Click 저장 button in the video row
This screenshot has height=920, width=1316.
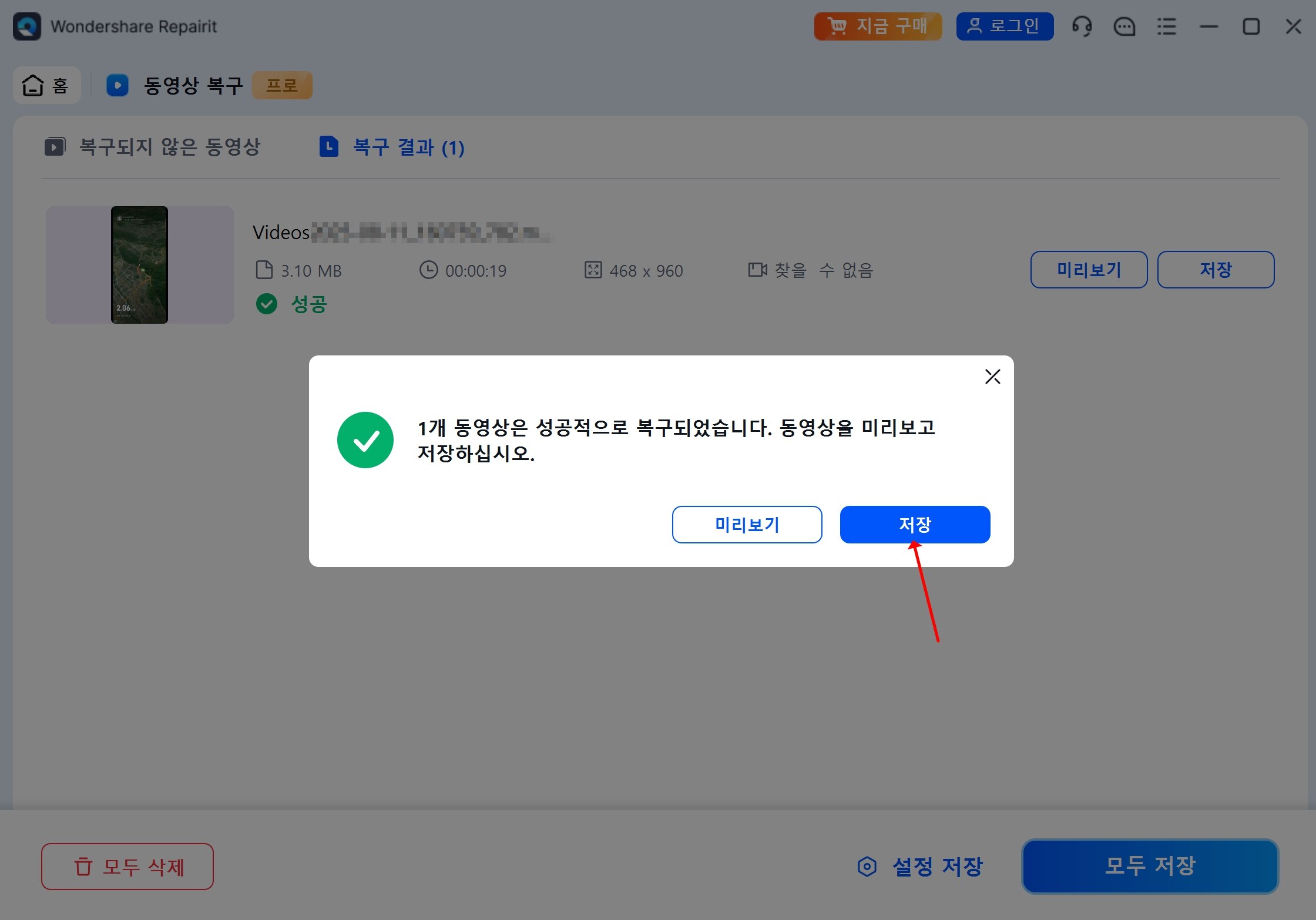coord(1216,270)
